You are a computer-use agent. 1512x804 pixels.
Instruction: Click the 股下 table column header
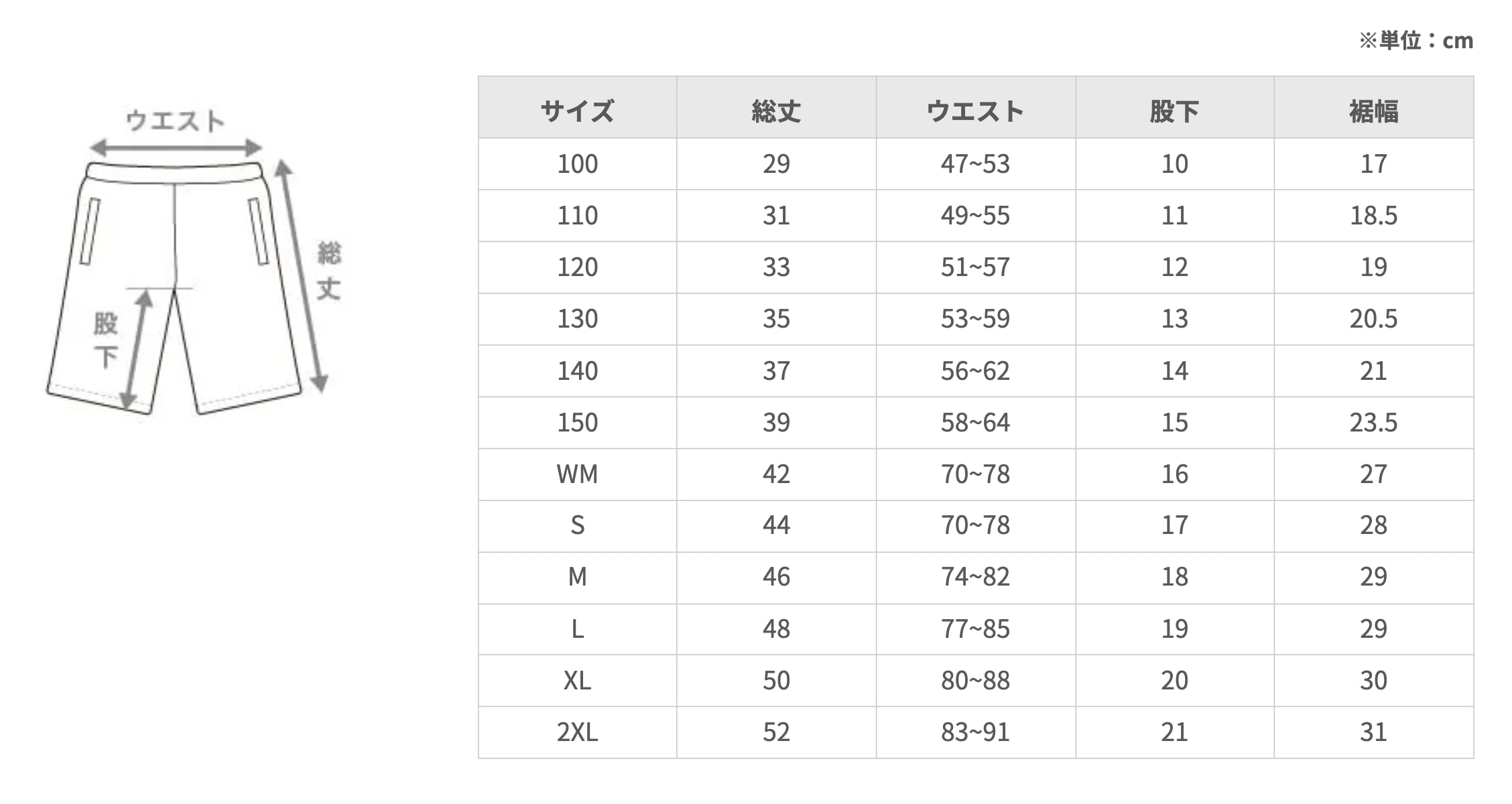click(x=1174, y=111)
